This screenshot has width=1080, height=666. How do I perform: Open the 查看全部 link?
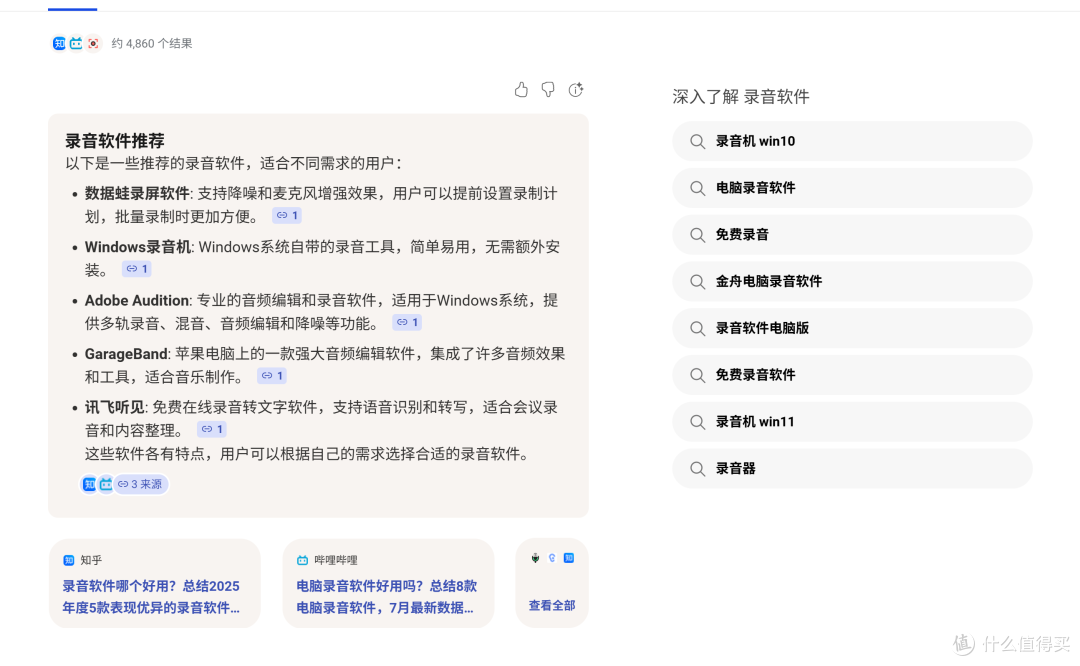pos(552,604)
